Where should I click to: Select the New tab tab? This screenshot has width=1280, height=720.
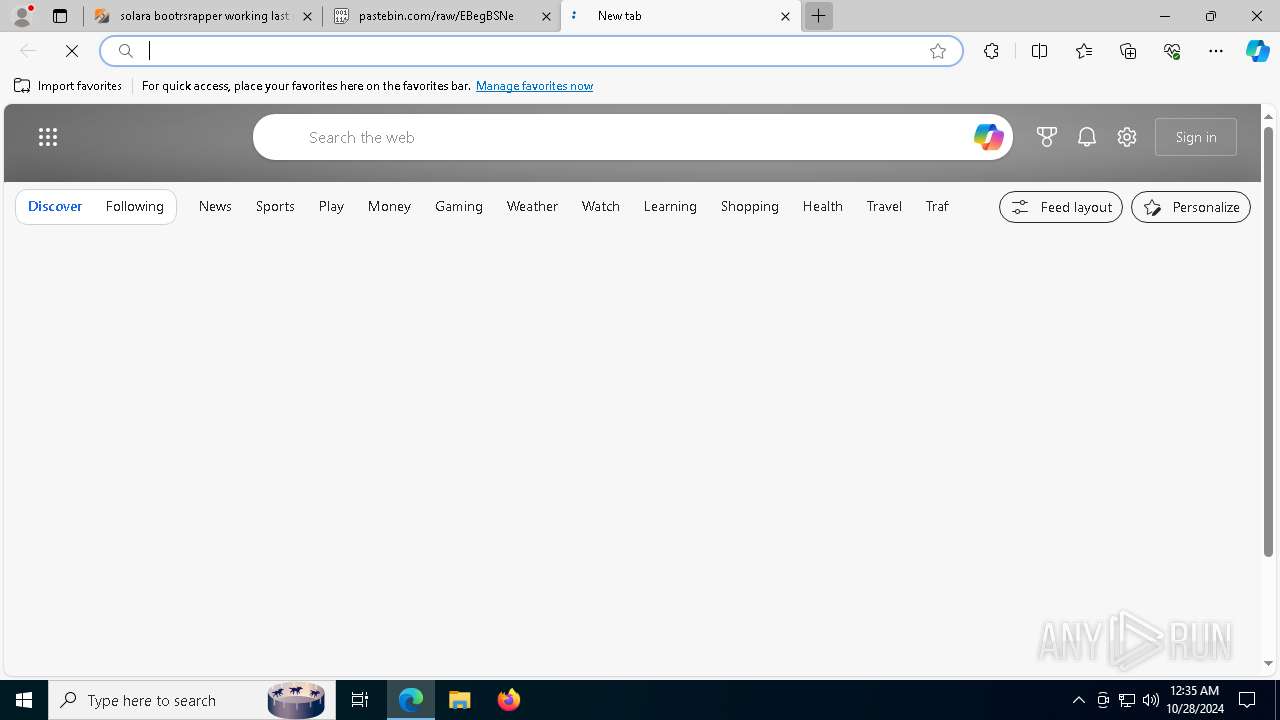680,16
